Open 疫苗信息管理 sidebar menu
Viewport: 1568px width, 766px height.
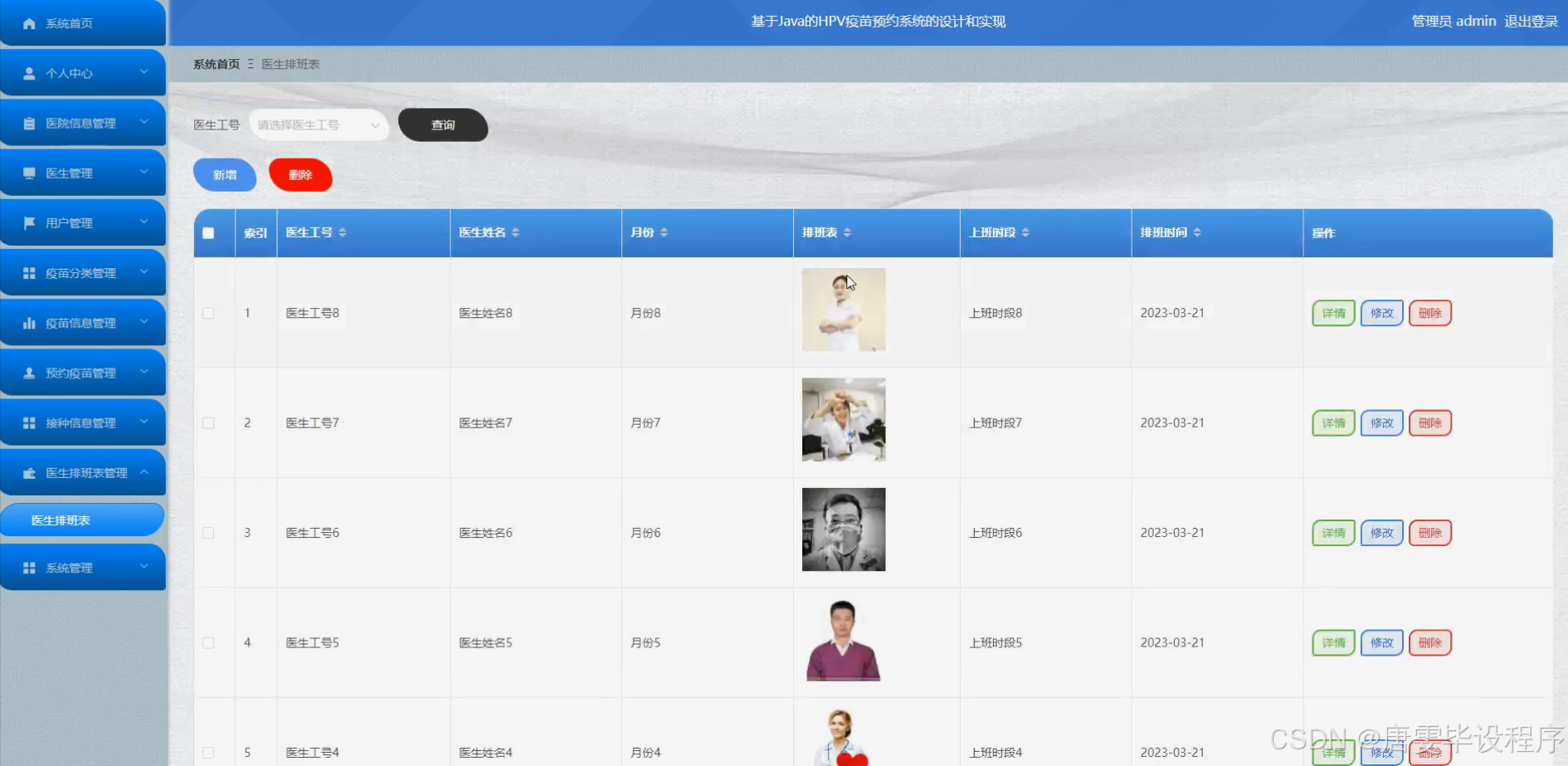coord(83,323)
